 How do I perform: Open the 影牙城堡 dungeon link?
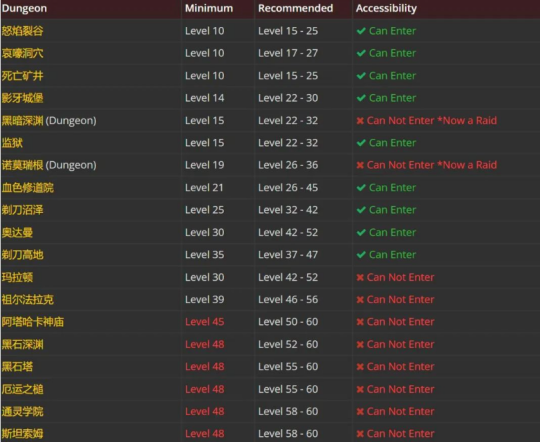point(22,98)
